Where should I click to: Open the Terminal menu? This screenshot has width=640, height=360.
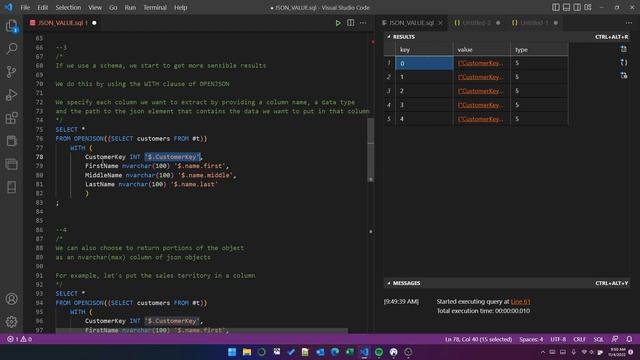155,7
